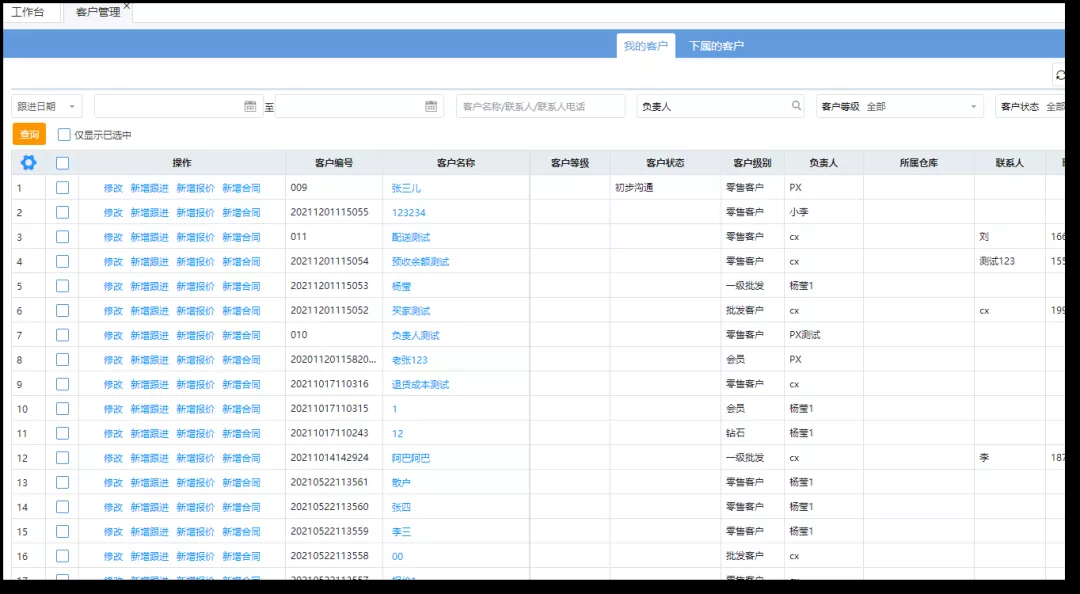This screenshot has height=594, width=1080.
Task: Check the row for customer 预收余额测试
Action: coord(63,261)
